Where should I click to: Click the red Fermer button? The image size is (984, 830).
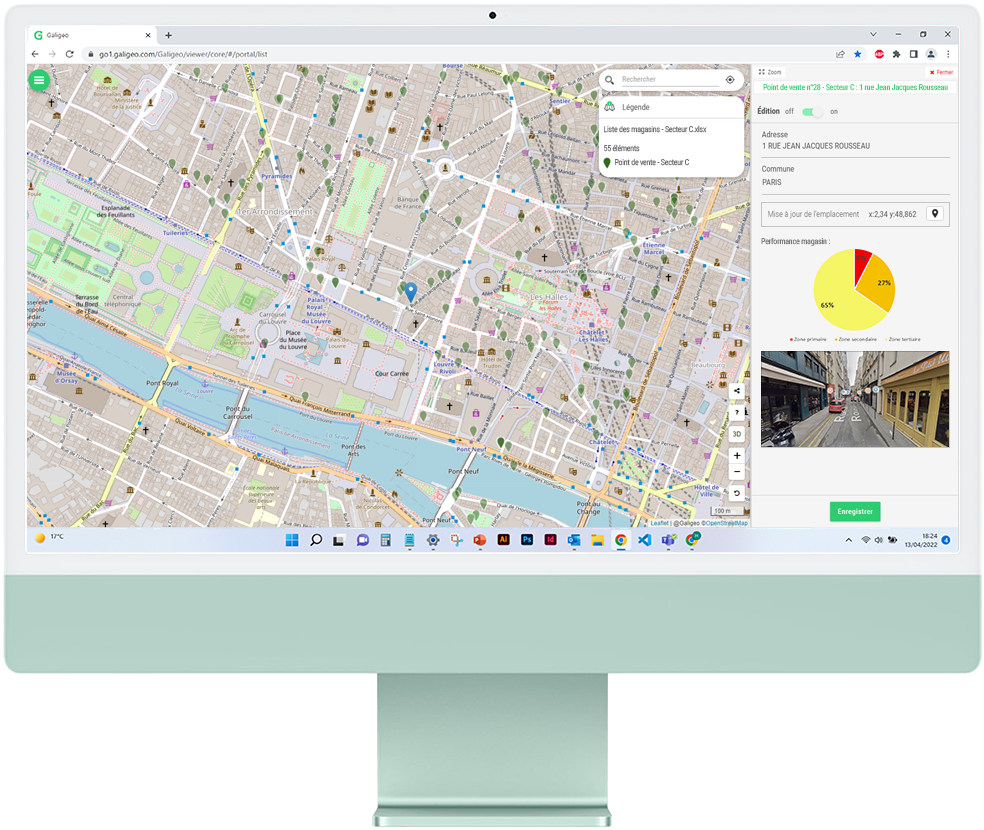point(940,72)
